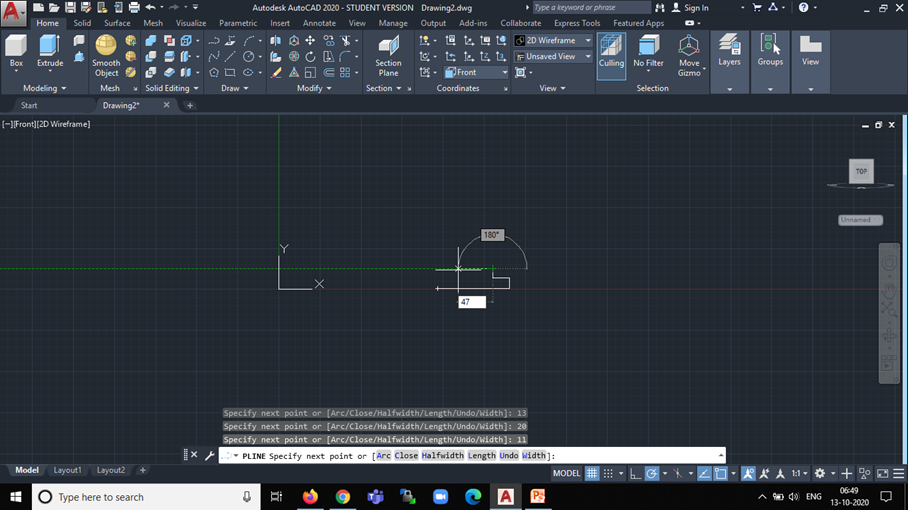This screenshot has width=908, height=510.
Task: Select the Box solid tool
Action: (16, 52)
